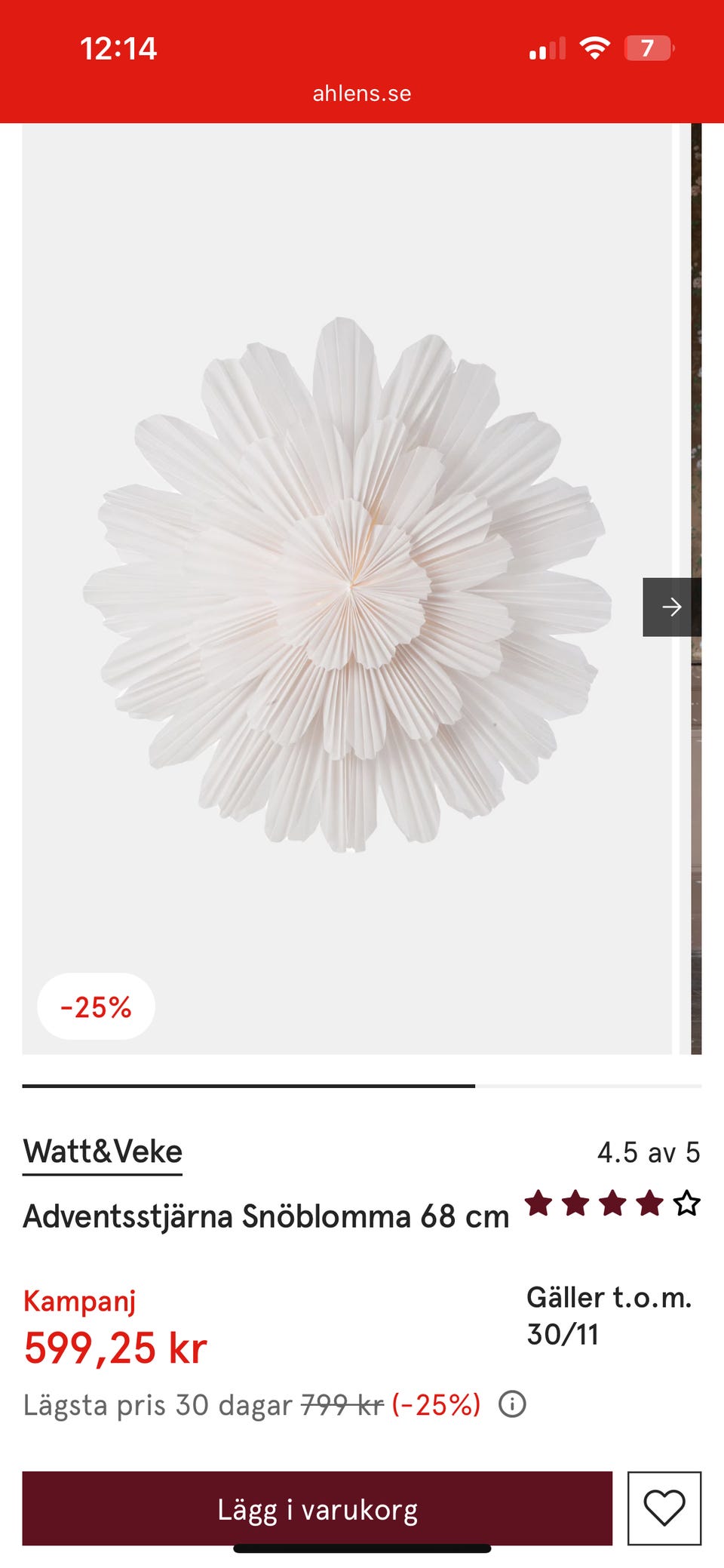The width and height of the screenshot is (724, 1568).
Task: Click the first rating star
Action: [x=538, y=1203]
